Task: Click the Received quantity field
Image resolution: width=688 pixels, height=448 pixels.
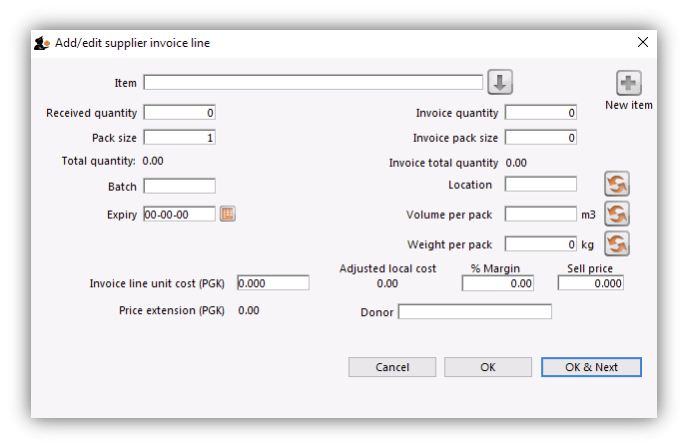Action: (179, 113)
